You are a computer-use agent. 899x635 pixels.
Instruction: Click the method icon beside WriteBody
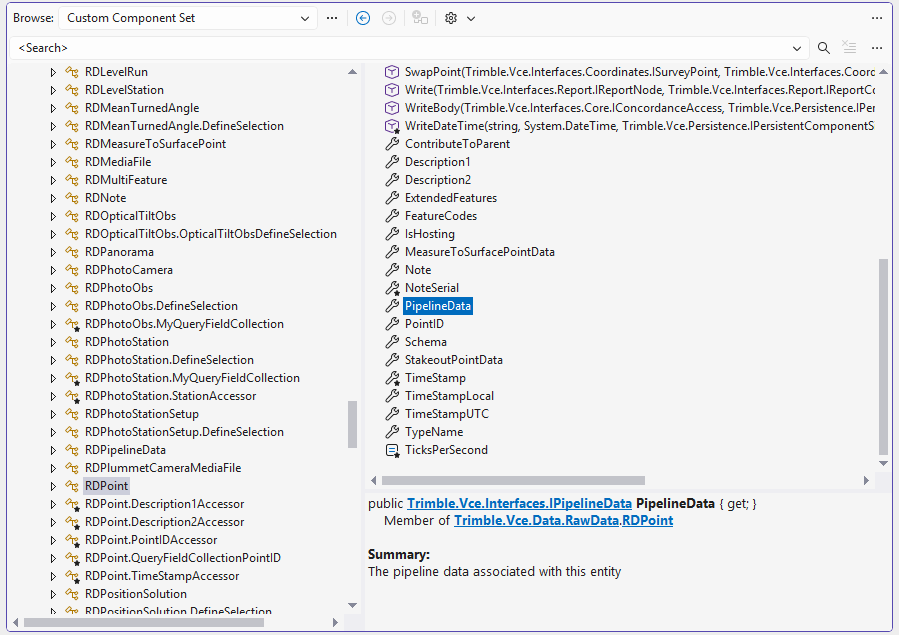(x=392, y=108)
